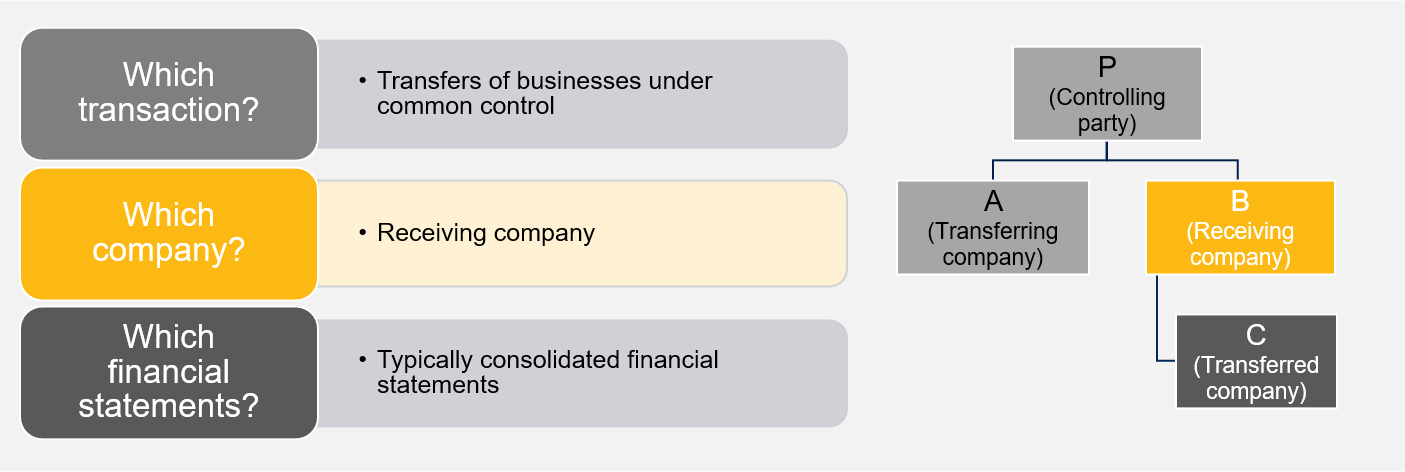Click bullet point before "Receiving company" text
This screenshot has width=1405, height=472.
(362, 233)
